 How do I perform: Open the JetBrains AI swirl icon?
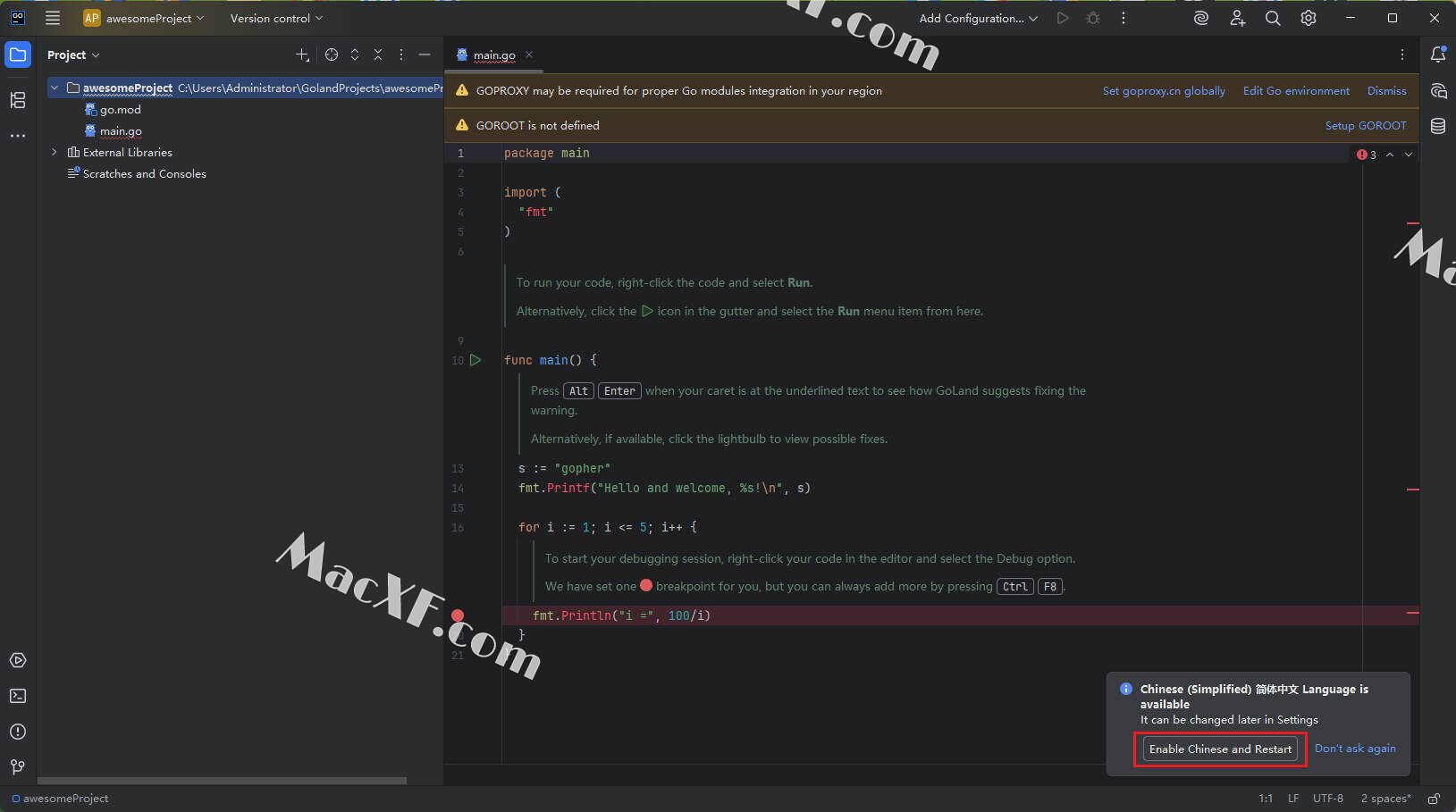tap(1201, 18)
